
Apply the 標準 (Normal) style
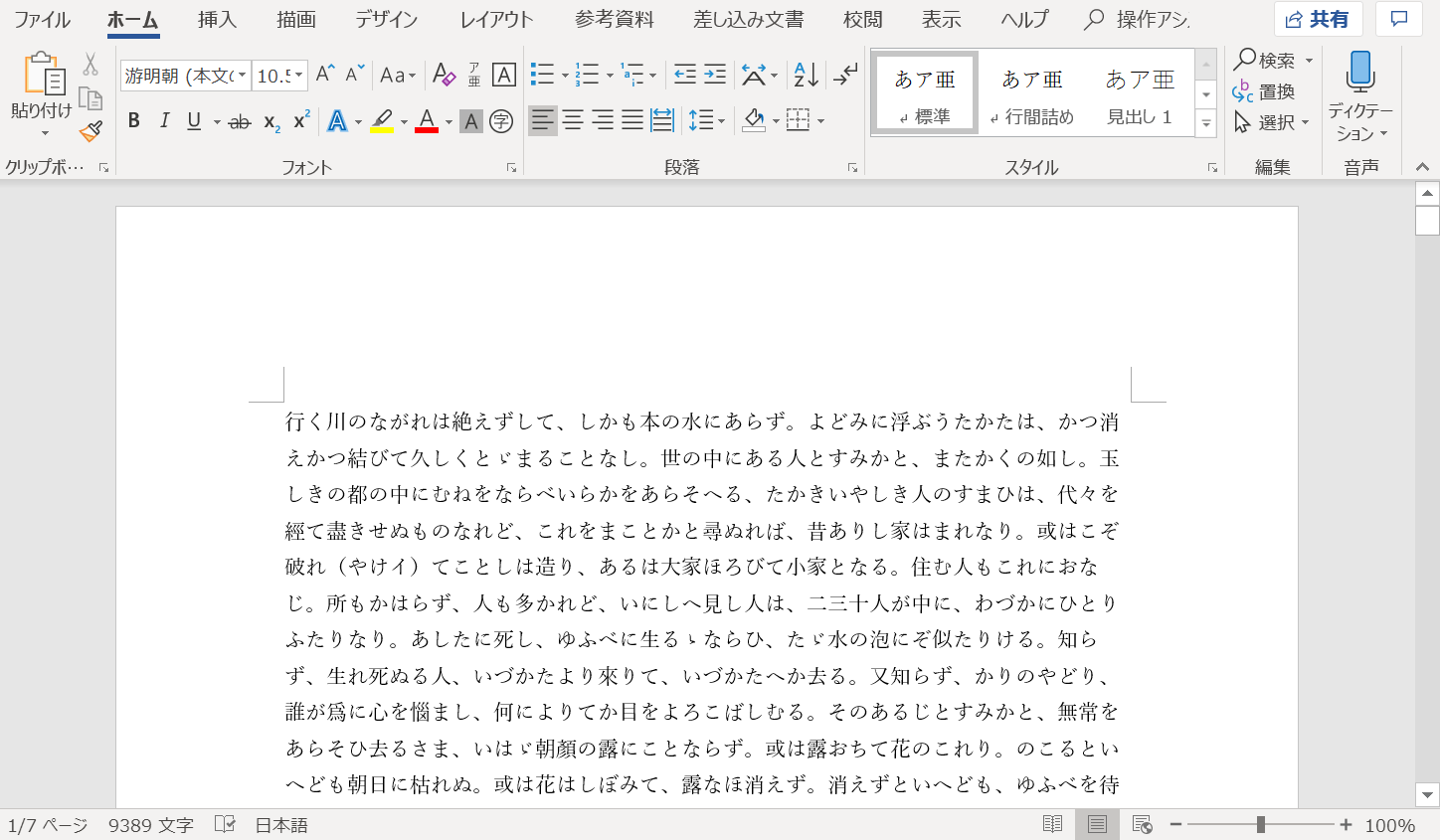[925, 93]
